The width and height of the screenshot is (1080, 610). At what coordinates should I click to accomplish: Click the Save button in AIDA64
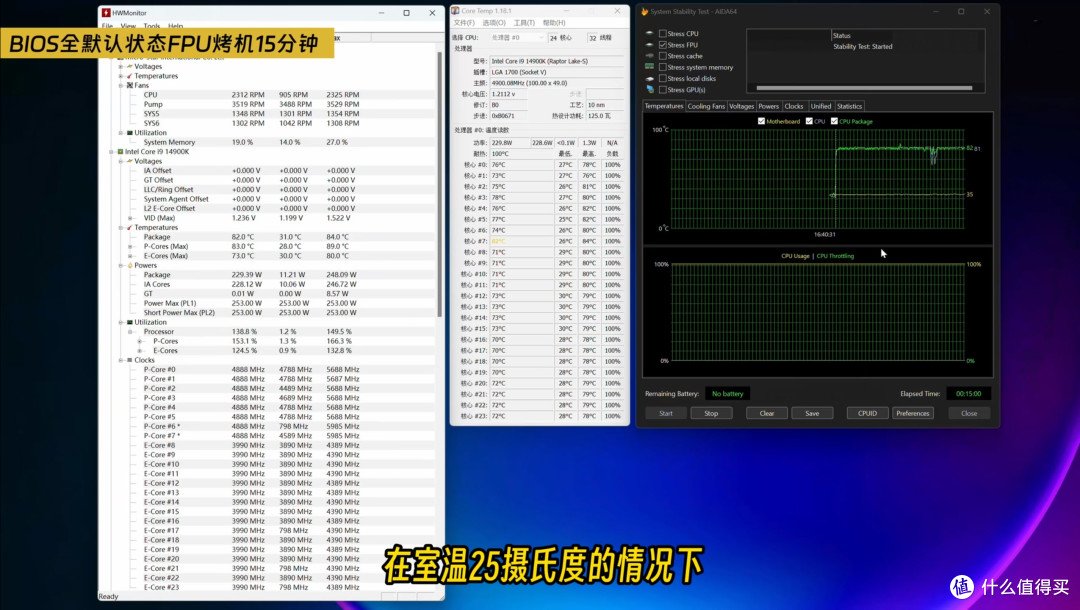[x=812, y=413]
